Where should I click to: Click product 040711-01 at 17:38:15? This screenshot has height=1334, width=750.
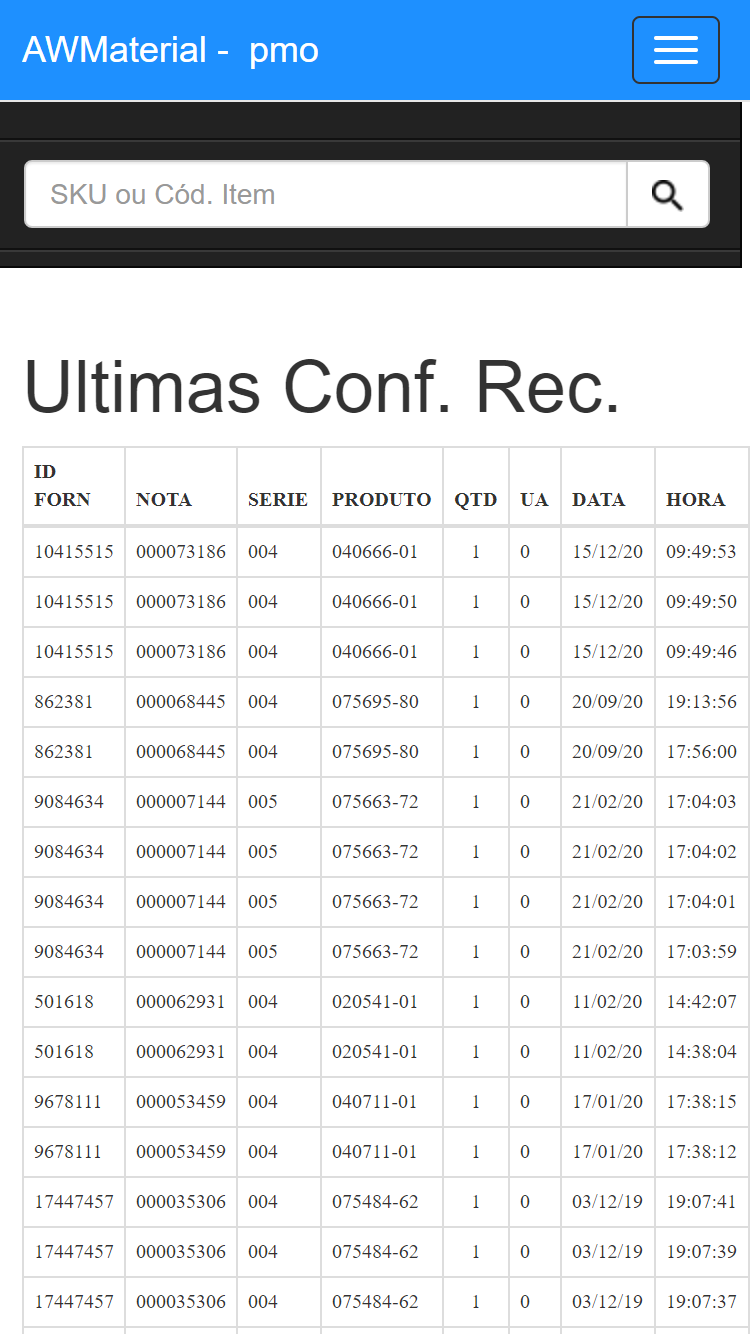point(376,1102)
